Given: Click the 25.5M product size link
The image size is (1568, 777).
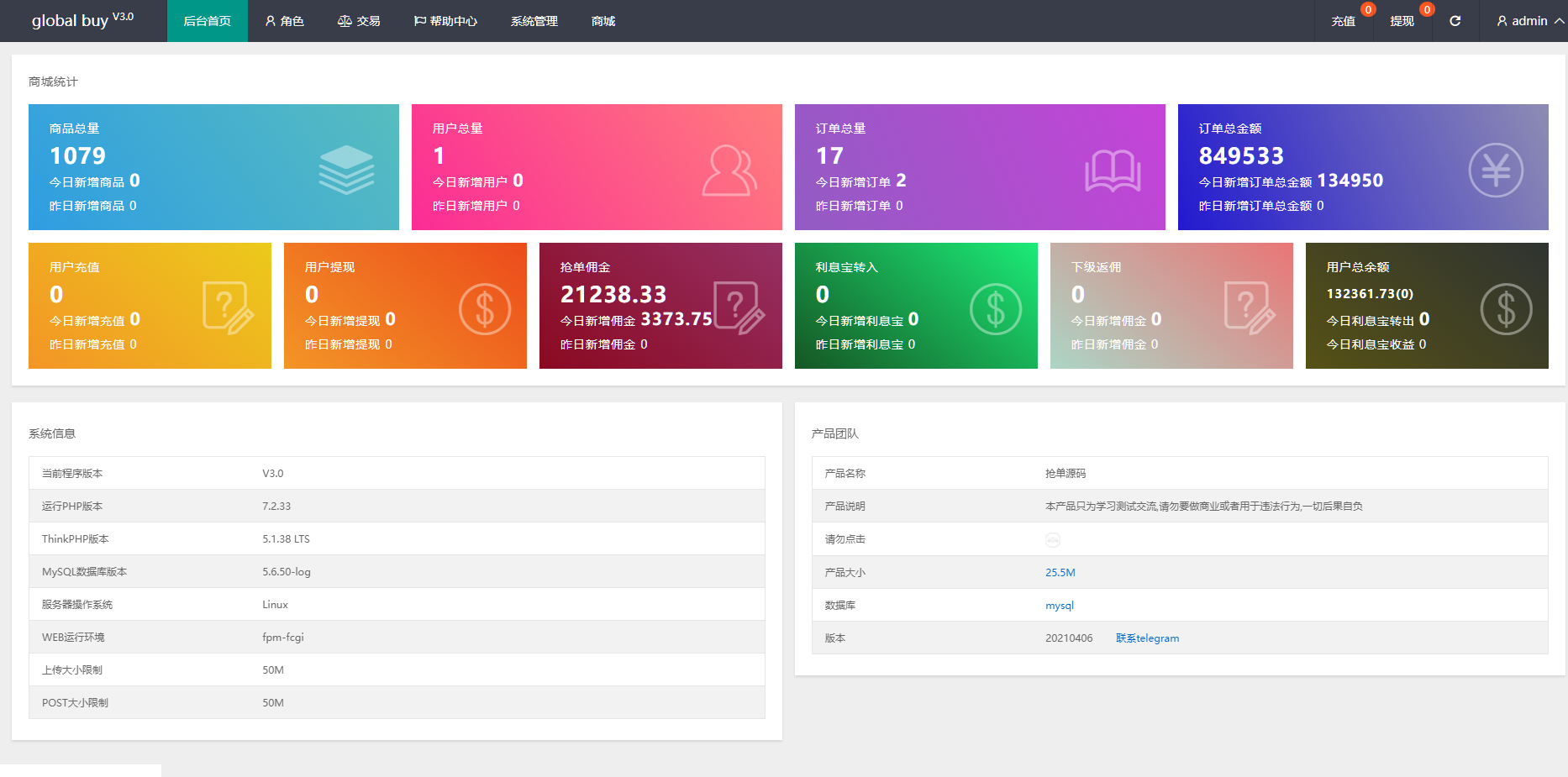Looking at the screenshot, I should [1060, 572].
